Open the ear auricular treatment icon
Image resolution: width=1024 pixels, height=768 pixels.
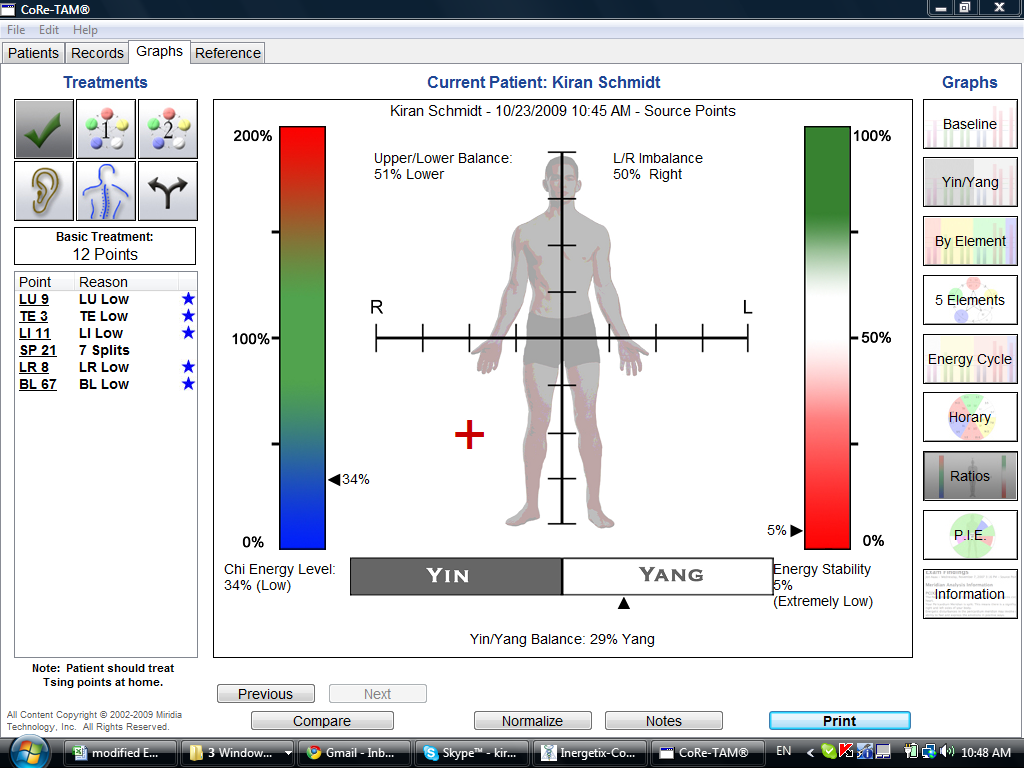click(x=44, y=191)
